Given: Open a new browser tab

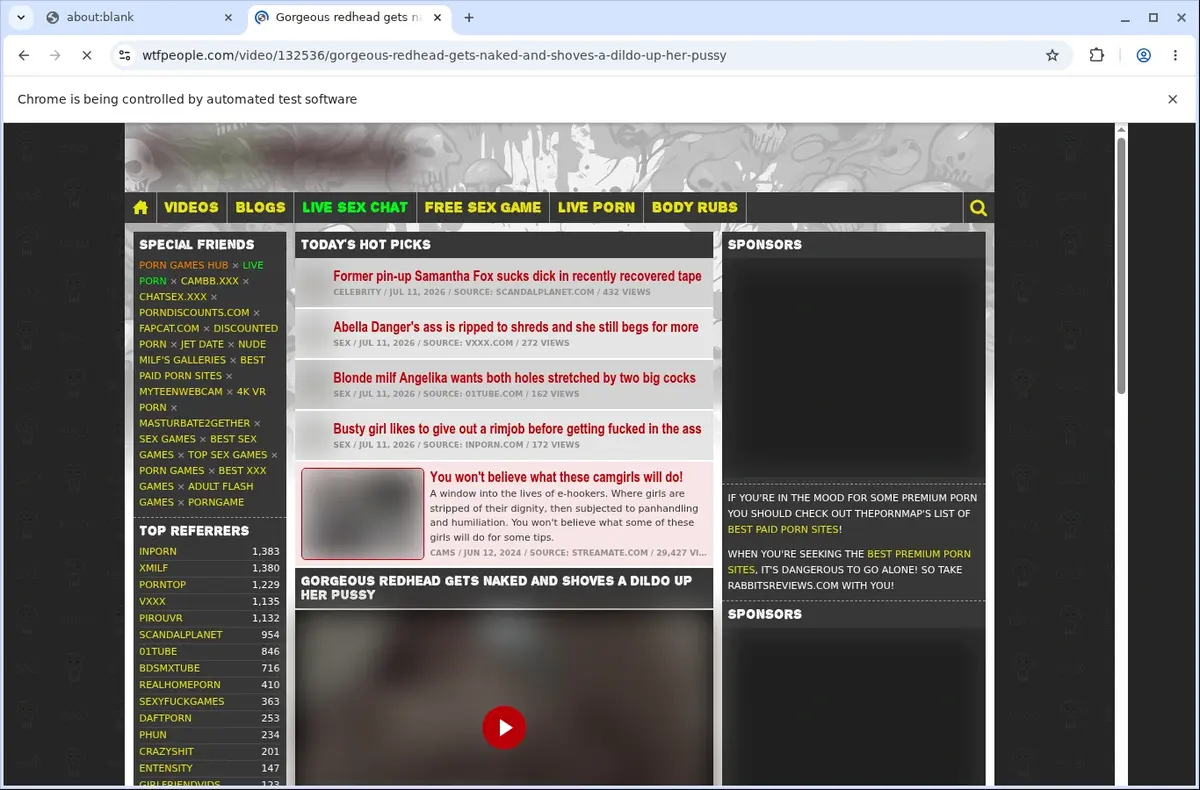Looking at the screenshot, I should tap(469, 17).
